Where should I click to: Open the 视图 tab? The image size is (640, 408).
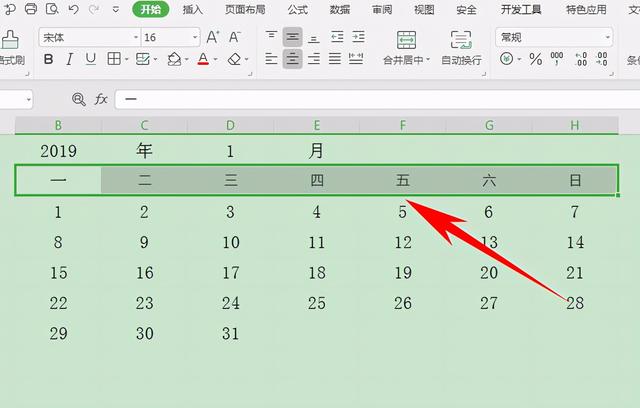424,9
